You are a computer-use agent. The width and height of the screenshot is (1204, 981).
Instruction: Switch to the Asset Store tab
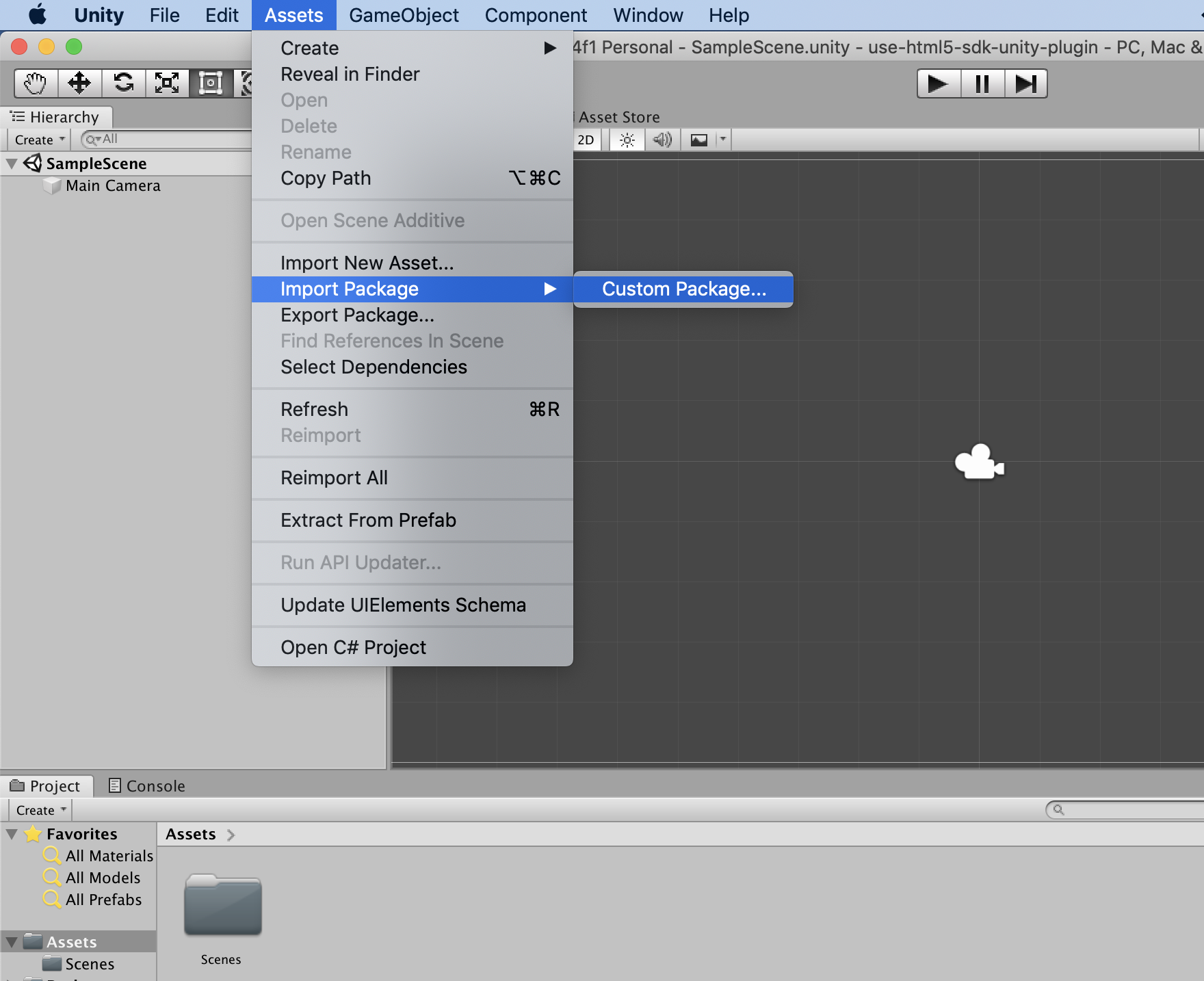point(619,117)
